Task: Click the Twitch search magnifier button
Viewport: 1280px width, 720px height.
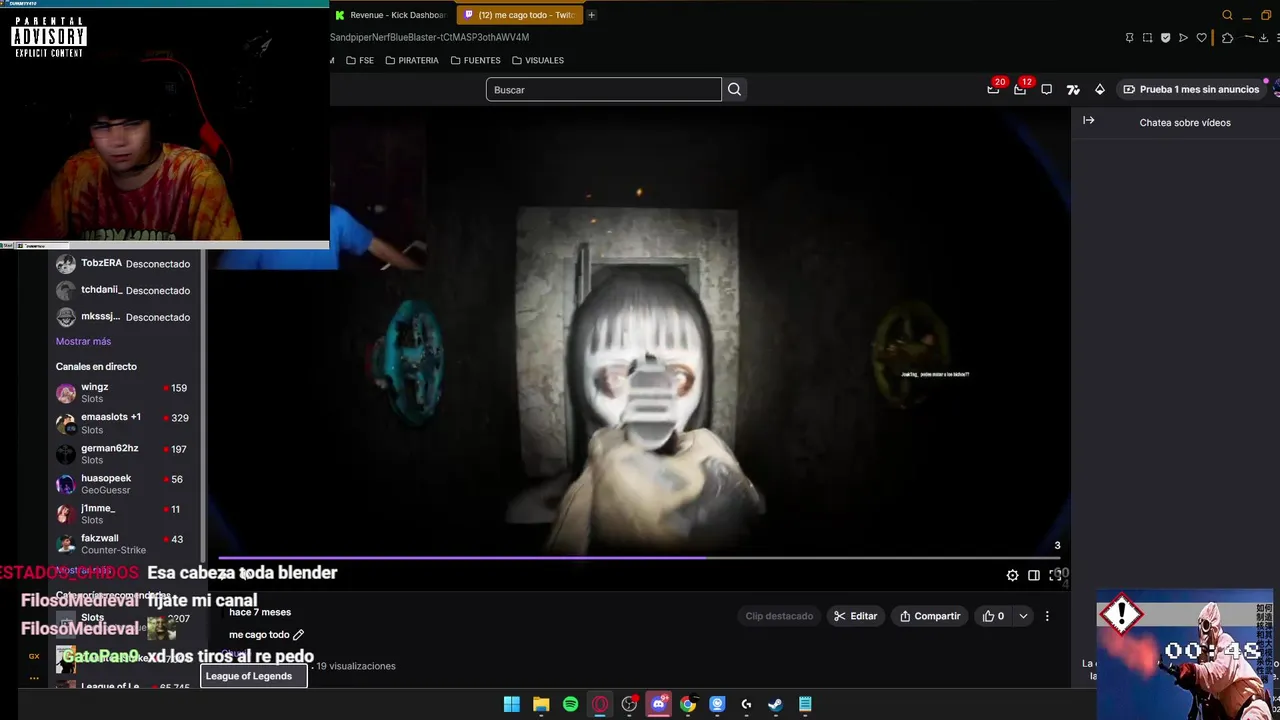Action: pyautogui.click(x=734, y=89)
